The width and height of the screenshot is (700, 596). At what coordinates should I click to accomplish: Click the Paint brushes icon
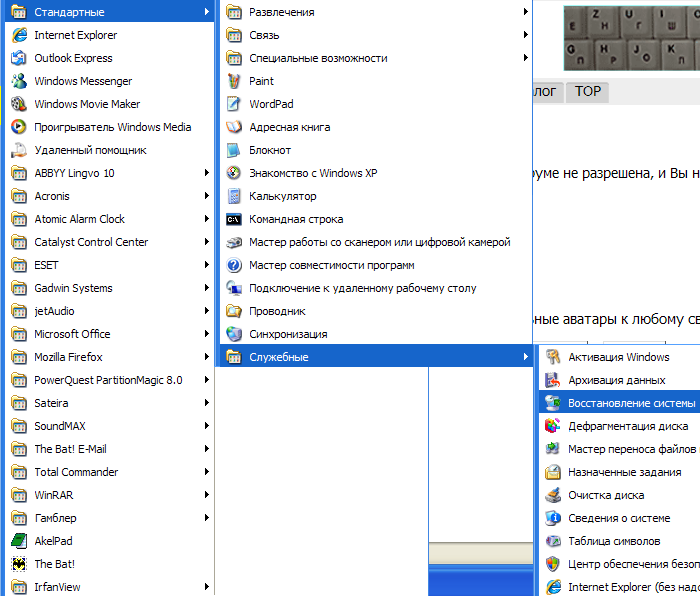point(234,81)
